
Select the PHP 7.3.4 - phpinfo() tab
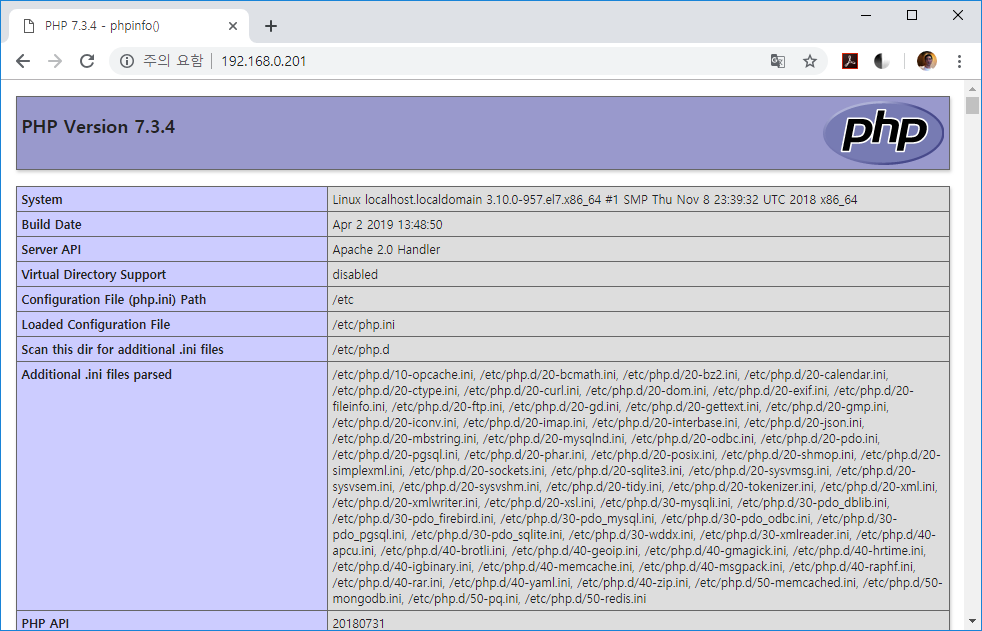[x=129, y=26]
